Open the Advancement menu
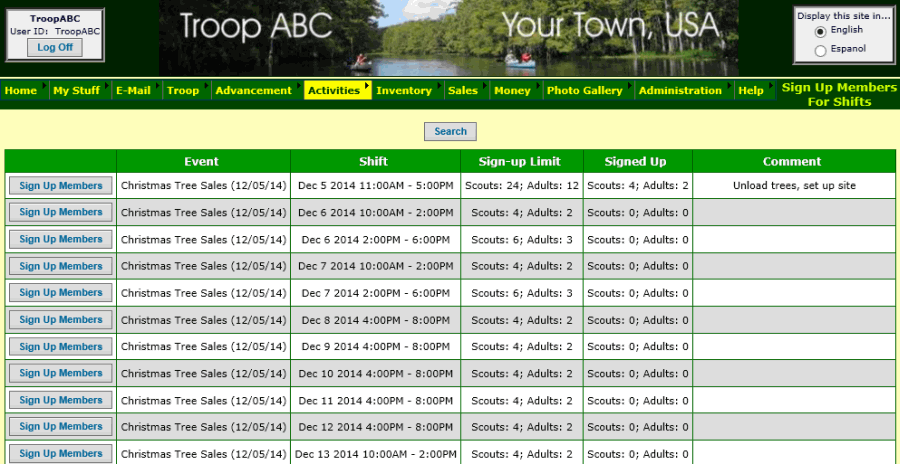Screen dimensions: 900x464 pyautogui.click(x=258, y=90)
